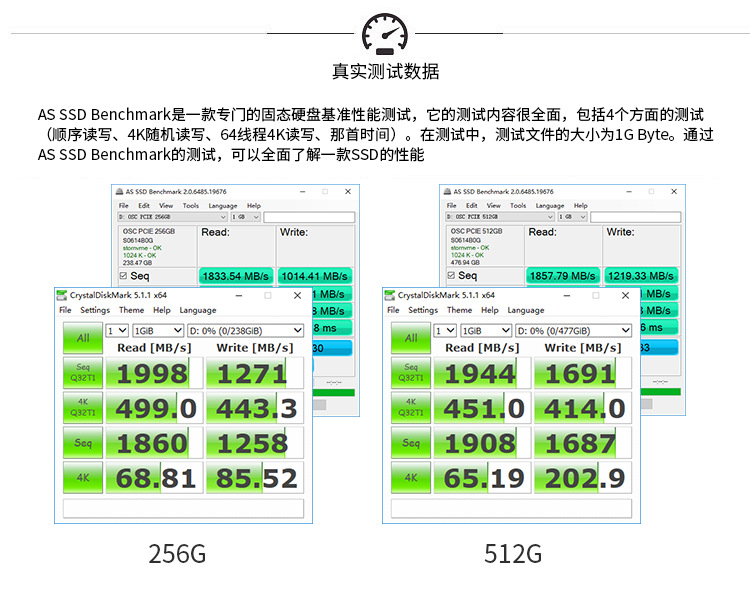Click the AS SSD Benchmark icon in the 256GB window title bar
This screenshot has height=592, width=750.
pyautogui.click(x=118, y=191)
